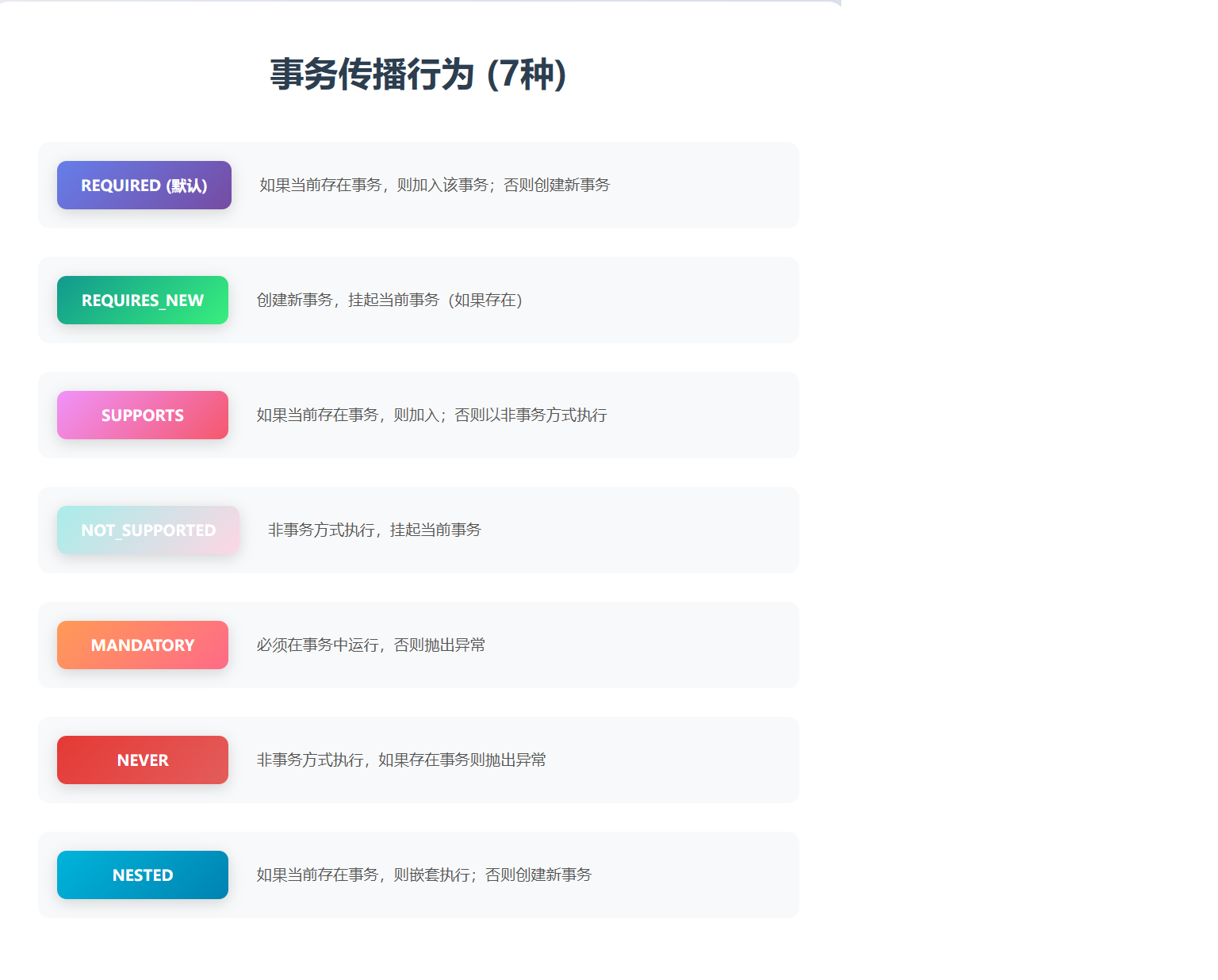Click the MANDATORY description about exceptions

click(370, 645)
